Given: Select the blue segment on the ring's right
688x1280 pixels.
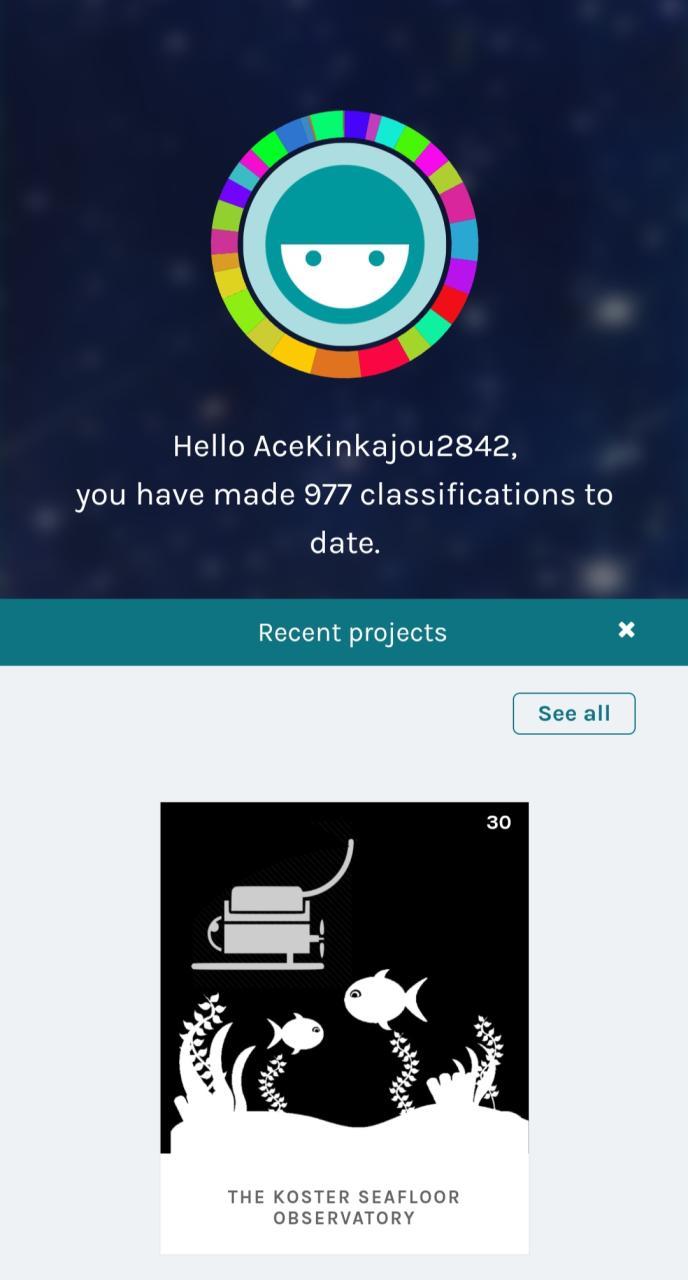Looking at the screenshot, I should tap(464, 240).
